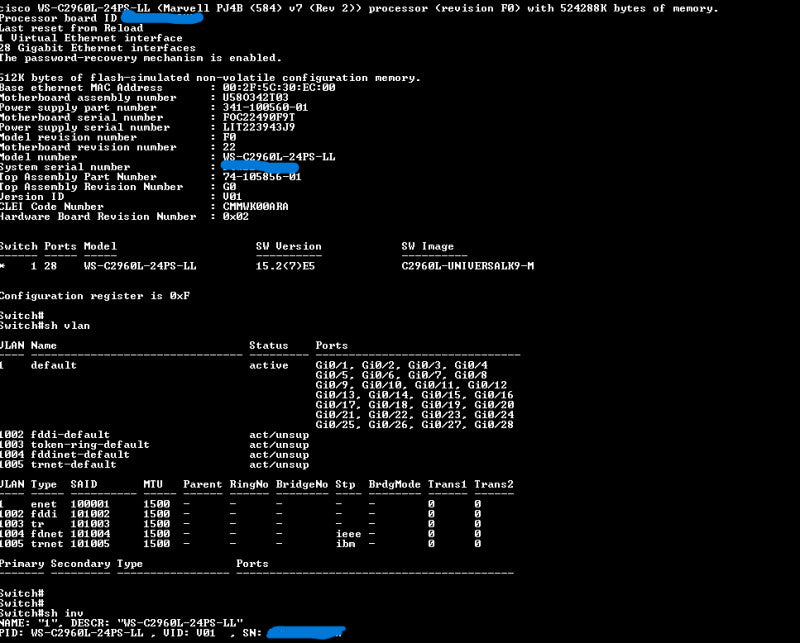Click power supply serial number LIT223943J9
Image resolution: width=800 pixels, height=643 pixels.
[x=259, y=127]
